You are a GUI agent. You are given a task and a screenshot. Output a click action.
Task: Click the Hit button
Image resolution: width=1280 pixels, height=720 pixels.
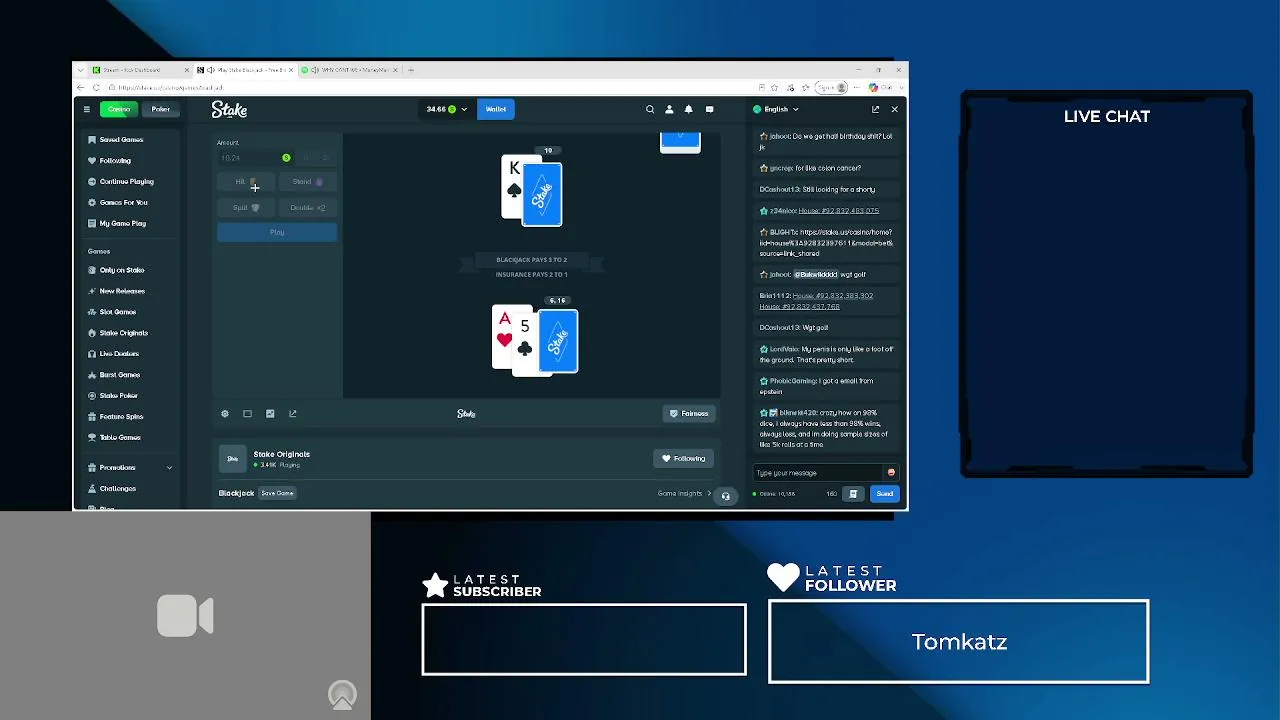[246, 182]
